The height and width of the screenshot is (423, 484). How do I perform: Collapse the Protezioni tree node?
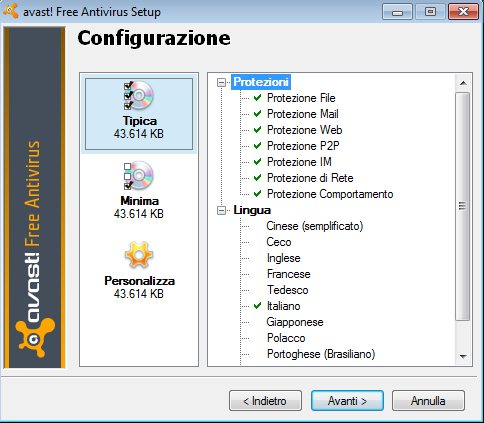tap(221, 82)
